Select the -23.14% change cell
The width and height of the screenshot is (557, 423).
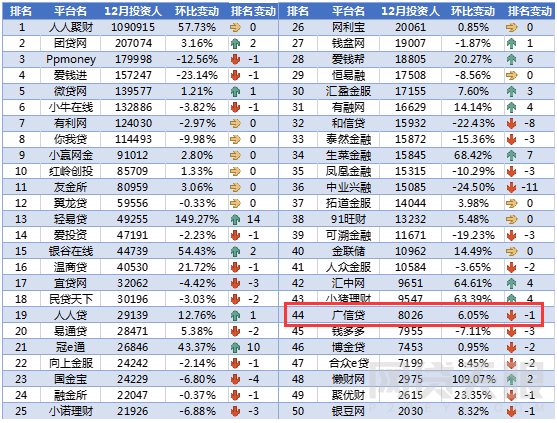[x=197, y=75]
